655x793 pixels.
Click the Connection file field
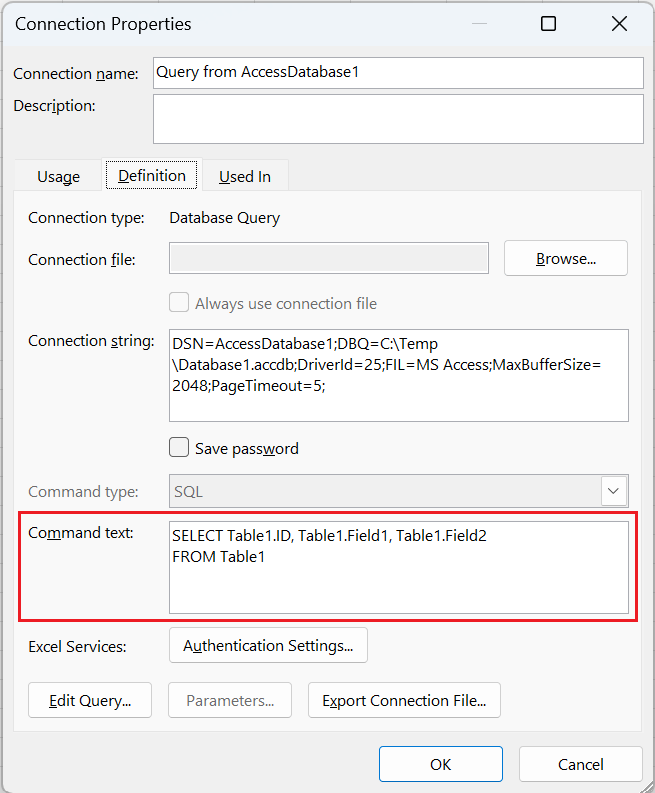coord(329,258)
